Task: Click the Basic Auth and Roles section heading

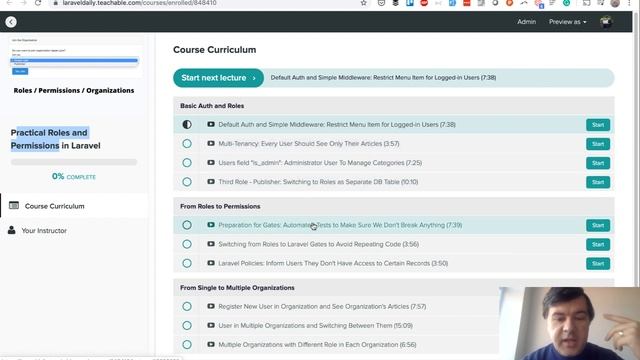Action: (212, 106)
